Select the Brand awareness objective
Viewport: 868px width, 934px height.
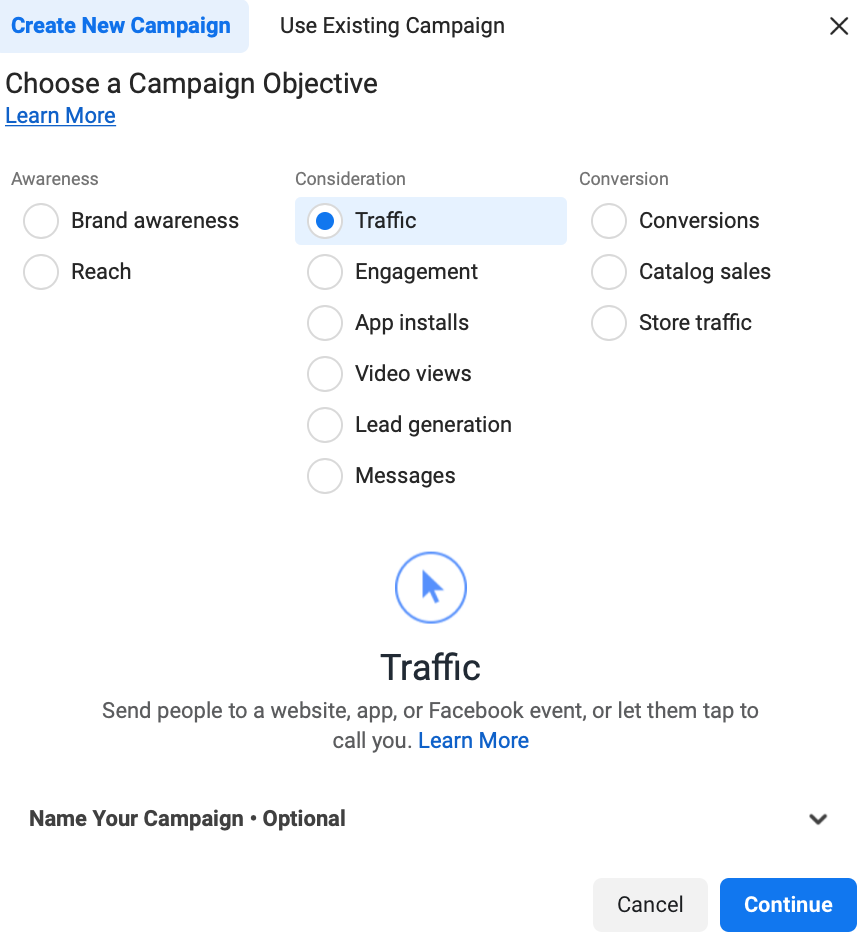(40, 221)
